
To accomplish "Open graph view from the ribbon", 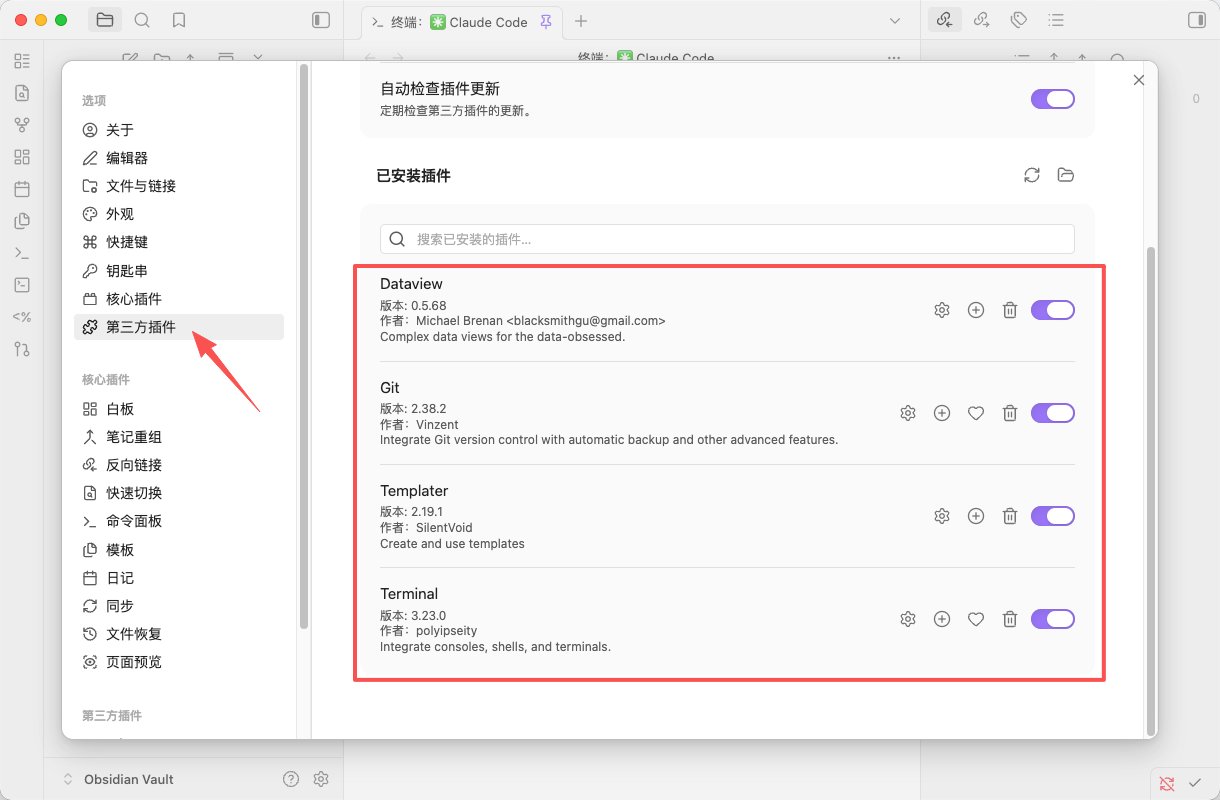I will 22,125.
